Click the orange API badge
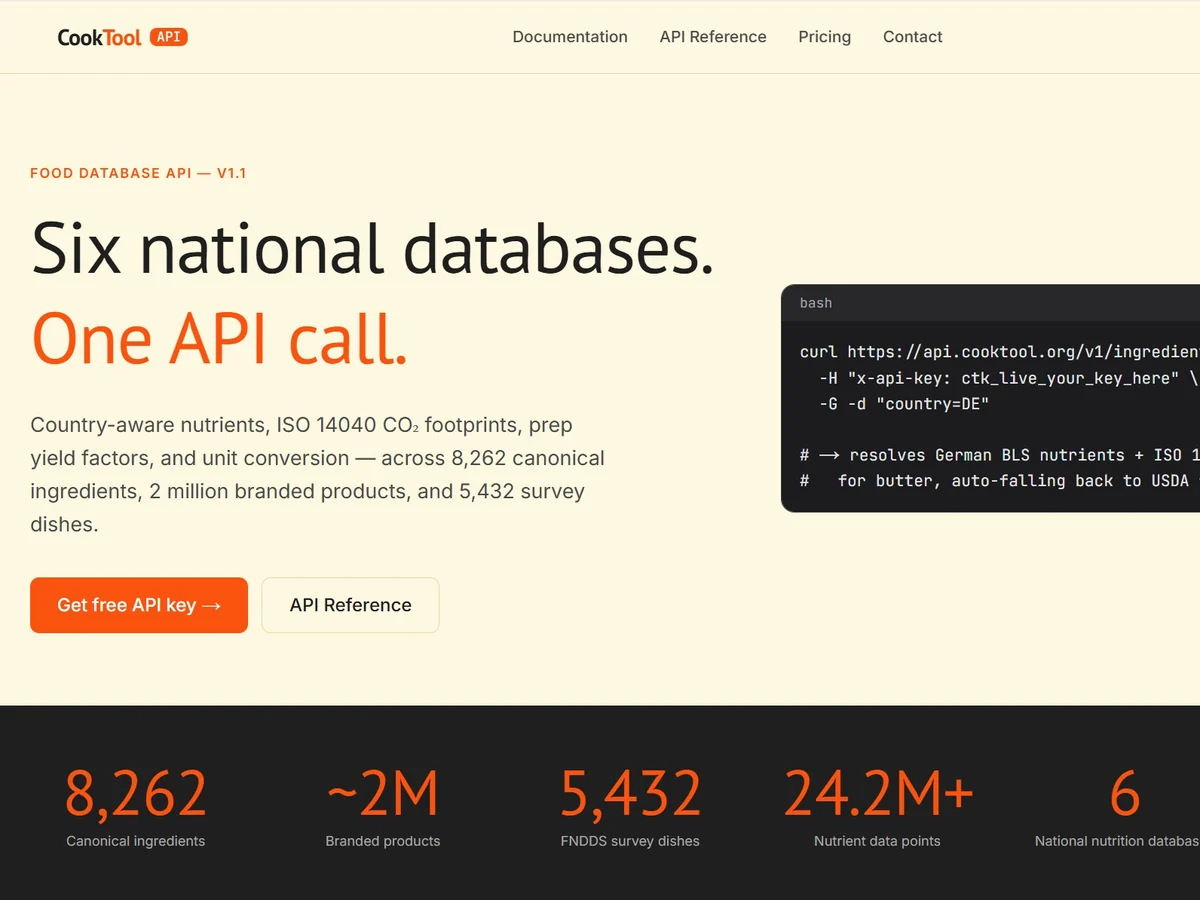Image resolution: width=1200 pixels, height=900 pixels. 169,37
